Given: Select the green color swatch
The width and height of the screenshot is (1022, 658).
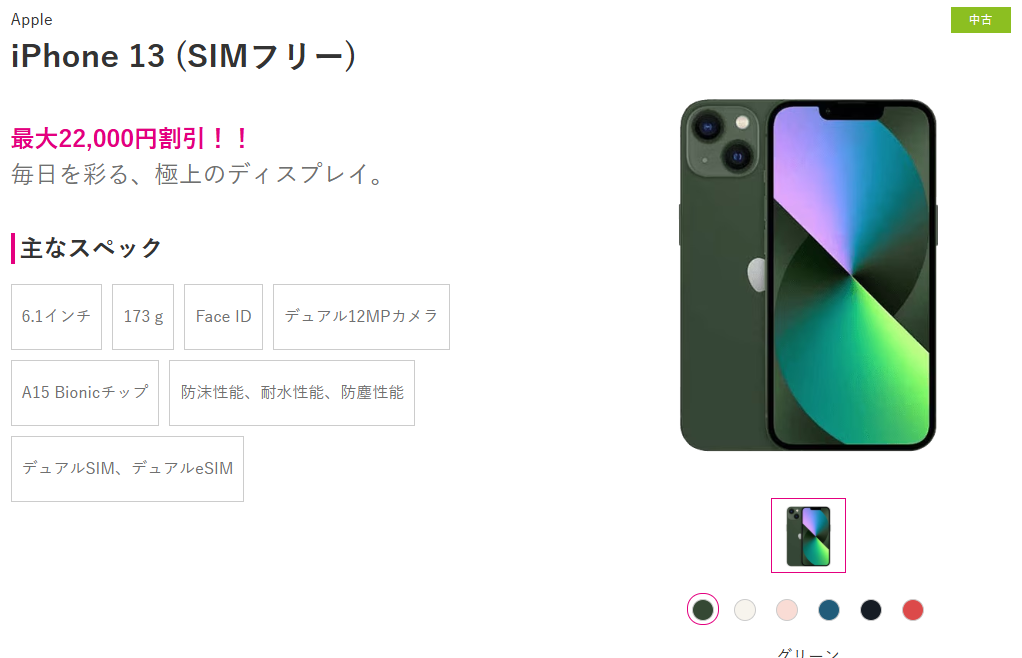Looking at the screenshot, I should pyautogui.click(x=703, y=610).
